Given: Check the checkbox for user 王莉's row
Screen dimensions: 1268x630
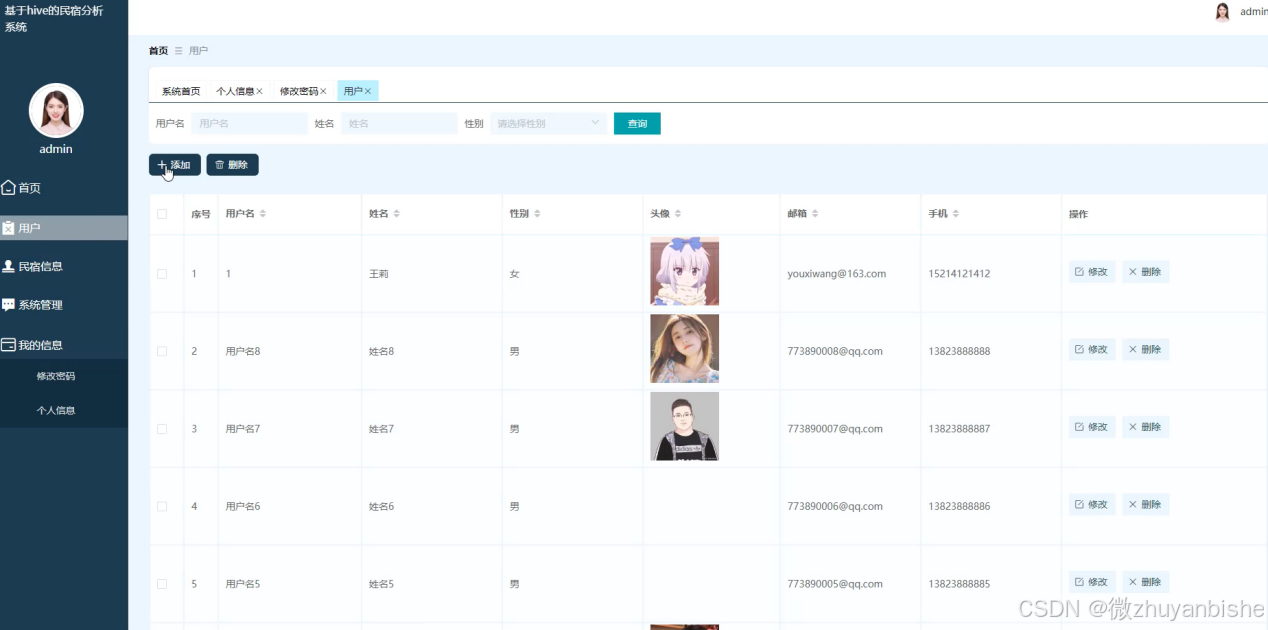Looking at the screenshot, I should coord(164,271).
